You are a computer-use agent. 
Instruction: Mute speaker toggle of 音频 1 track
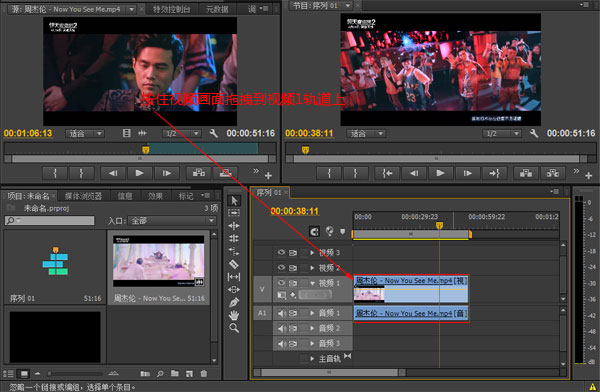(x=281, y=314)
